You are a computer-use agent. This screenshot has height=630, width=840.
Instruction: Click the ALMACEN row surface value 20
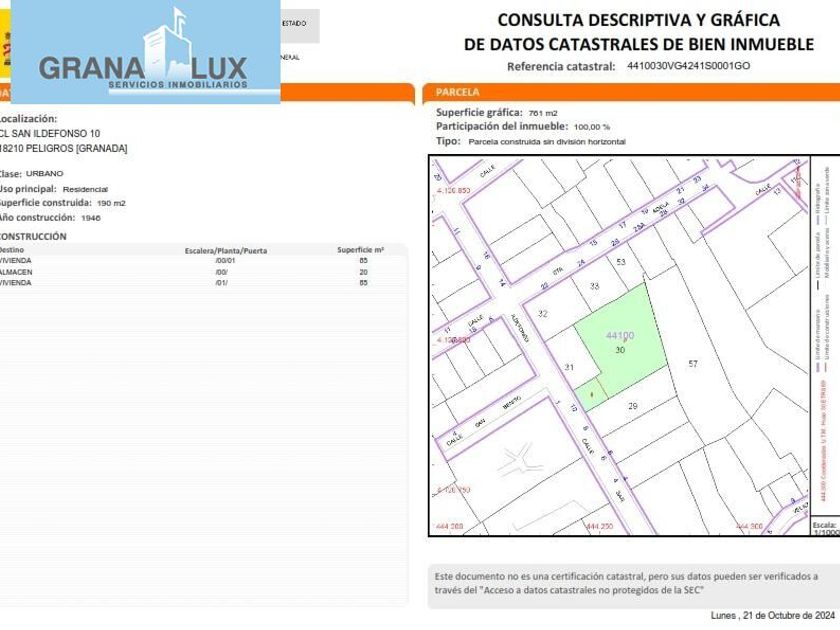tap(363, 272)
